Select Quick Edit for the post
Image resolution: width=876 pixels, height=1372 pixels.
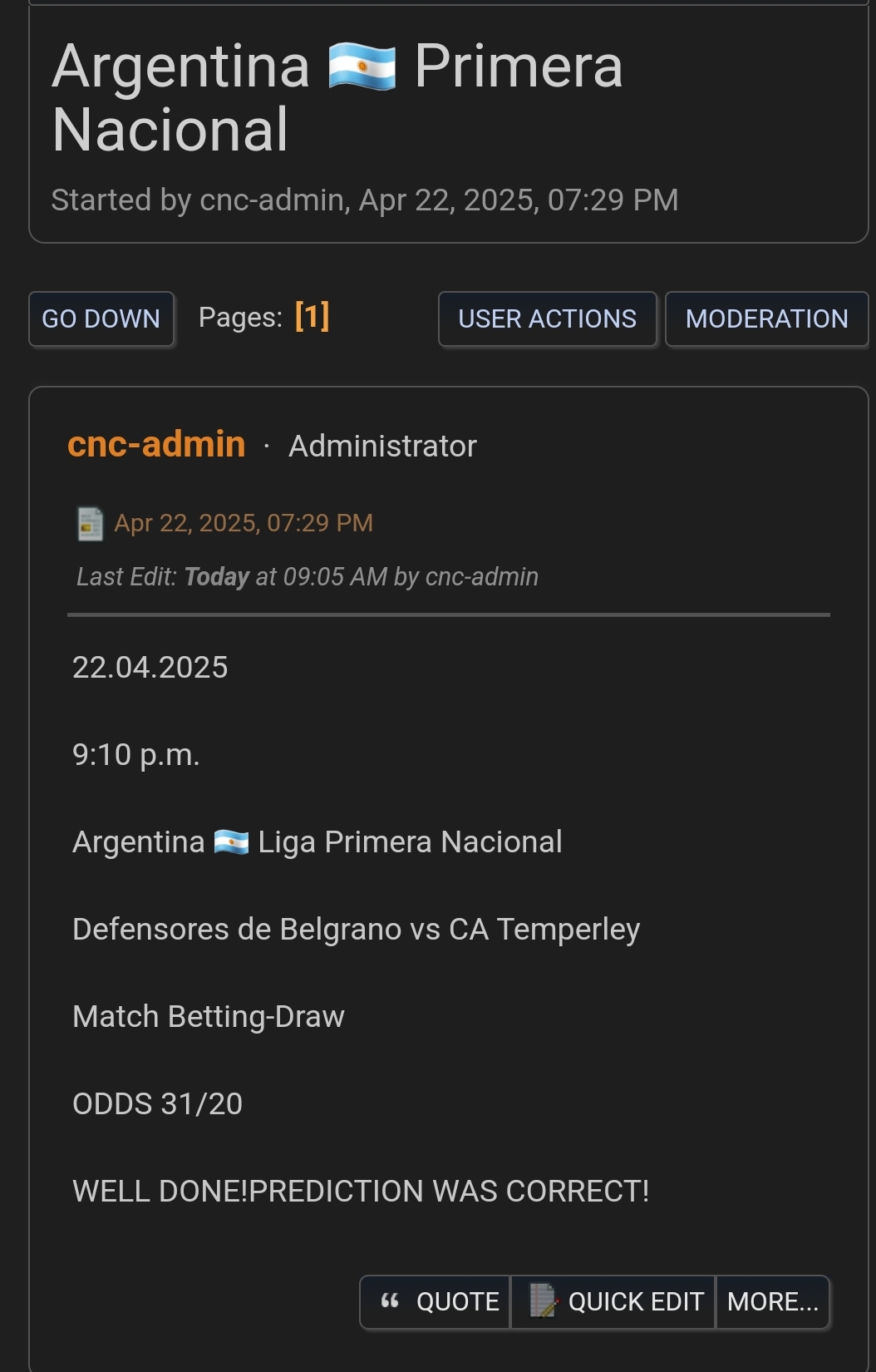click(x=613, y=1301)
